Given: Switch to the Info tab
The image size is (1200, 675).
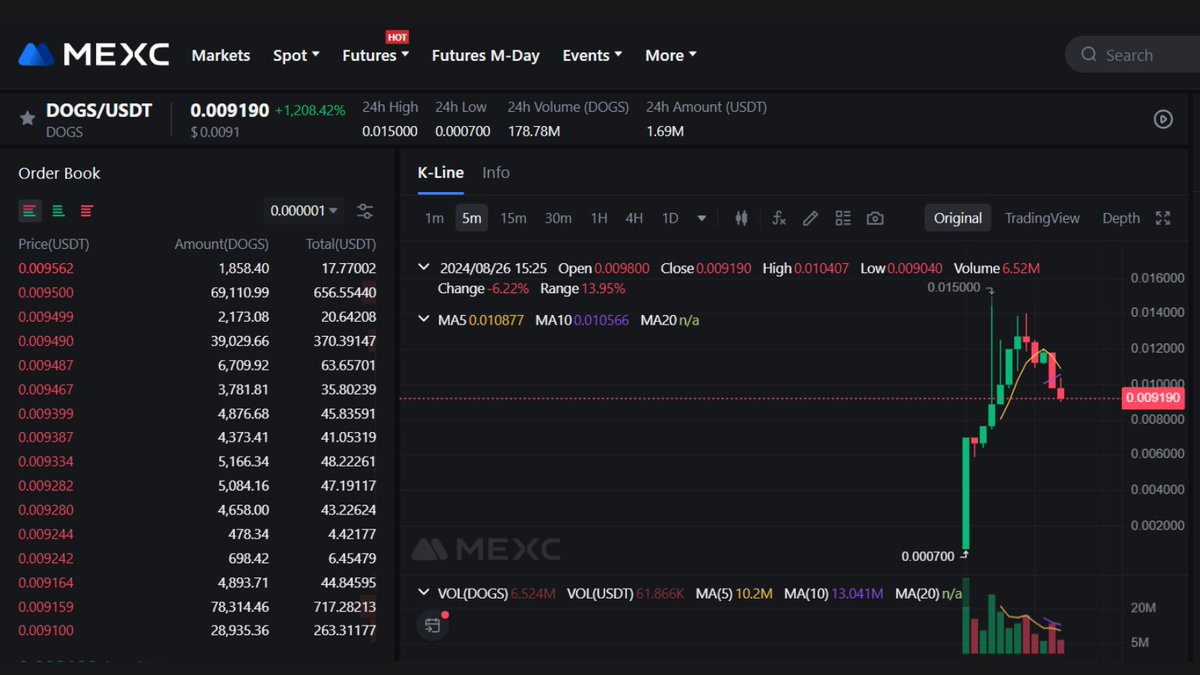Looking at the screenshot, I should click(496, 172).
